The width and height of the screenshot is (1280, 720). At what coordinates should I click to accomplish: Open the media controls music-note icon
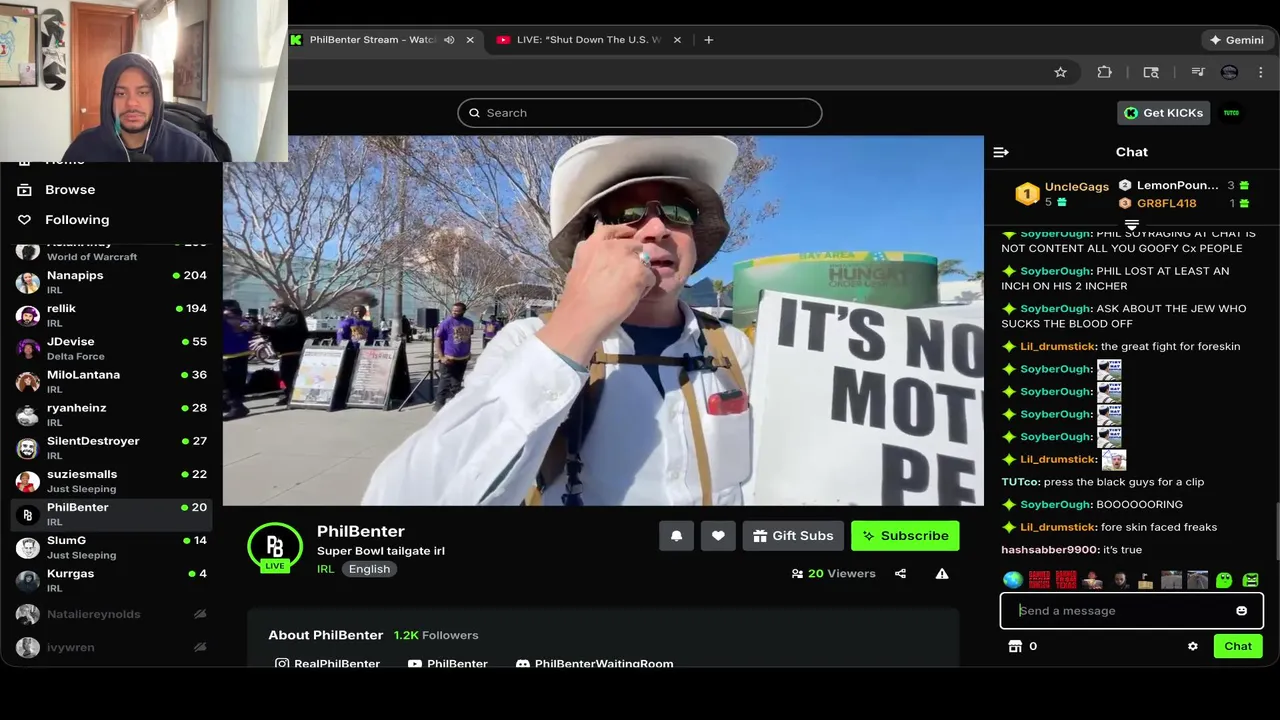pyautogui.click(x=1197, y=72)
